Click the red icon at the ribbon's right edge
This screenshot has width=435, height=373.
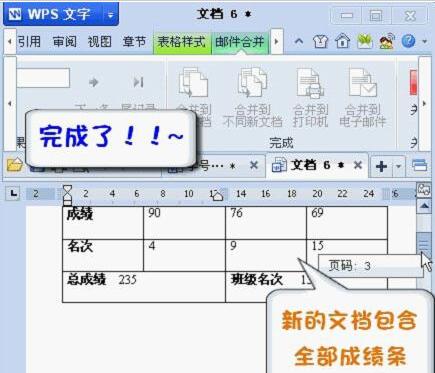[x=413, y=82]
